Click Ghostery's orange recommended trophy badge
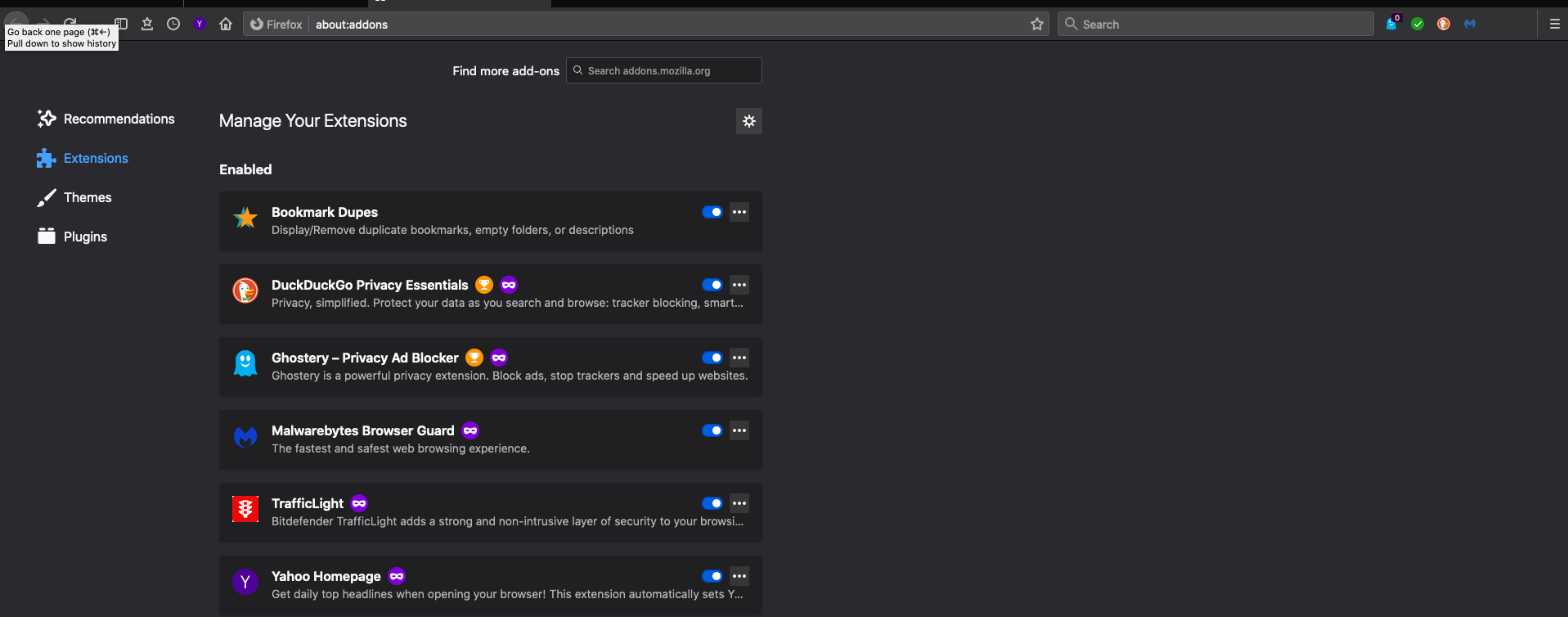Viewport: 1568px width, 617px height. 474,358
